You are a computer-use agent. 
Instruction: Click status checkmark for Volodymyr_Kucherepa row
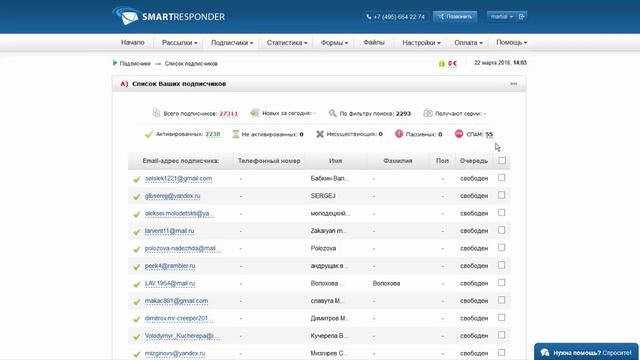[x=137, y=337]
